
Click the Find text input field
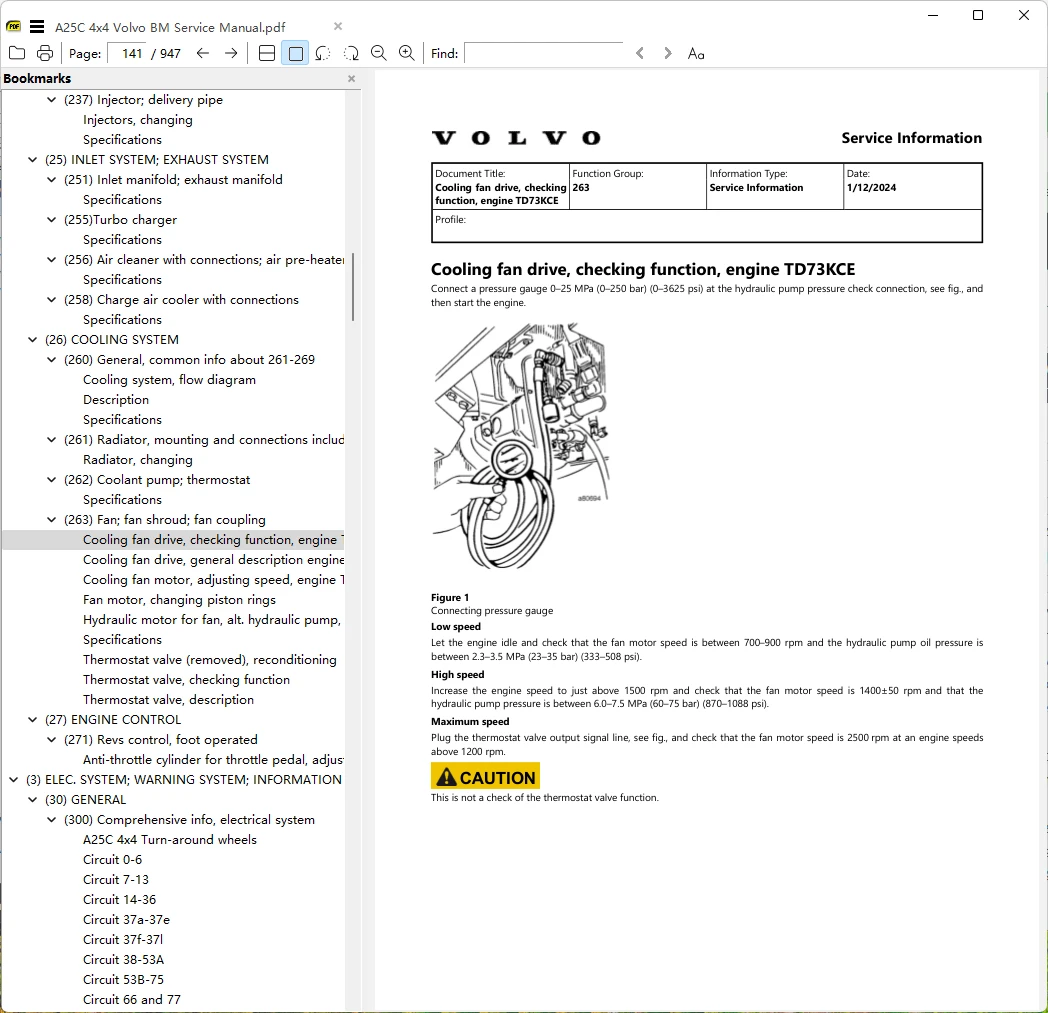pyautogui.click(x=544, y=53)
